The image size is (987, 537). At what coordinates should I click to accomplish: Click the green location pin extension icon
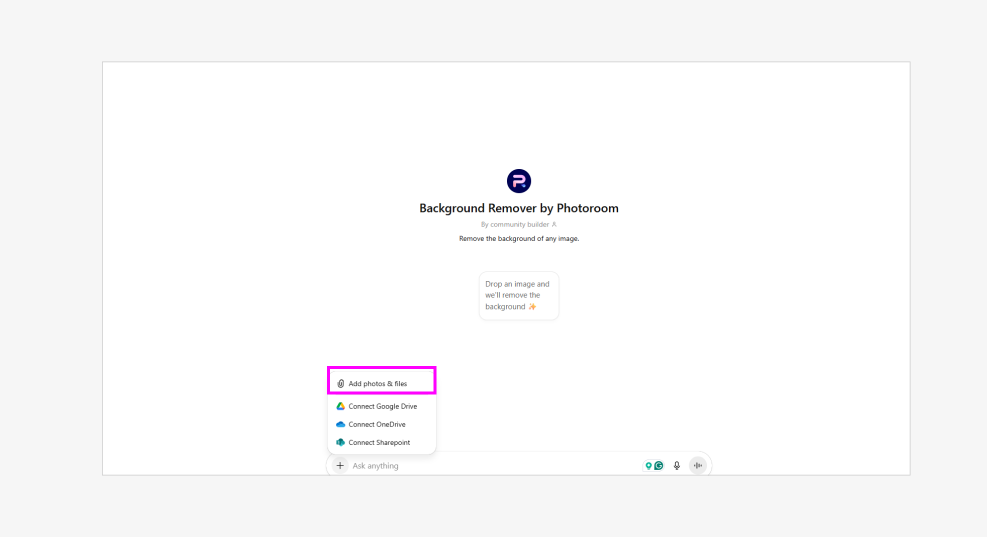(x=648, y=466)
